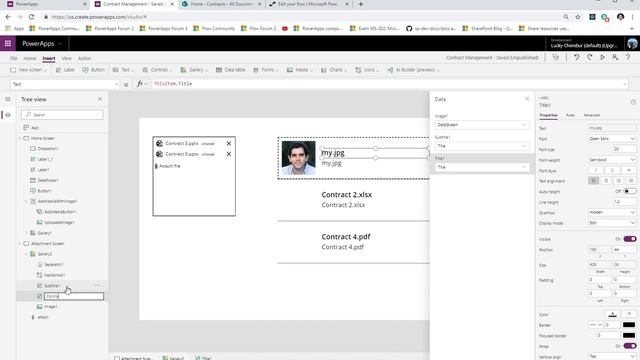The image size is (640, 360).
Task: Remove the Contract 5.pptx attachment with its X
Action: pos(229,154)
